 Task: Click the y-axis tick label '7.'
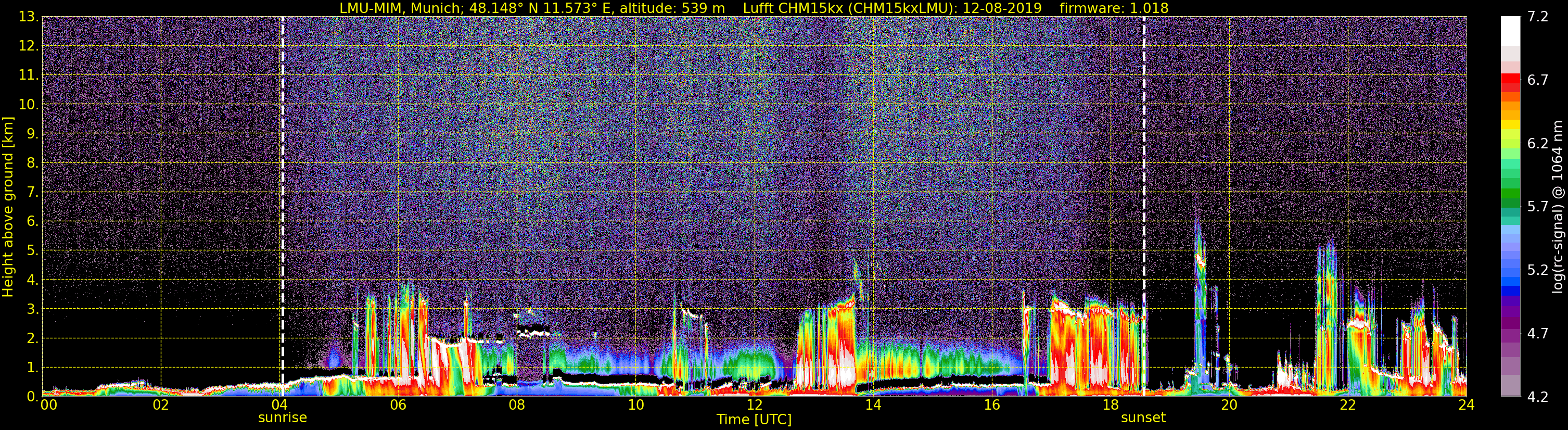coord(32,192)
